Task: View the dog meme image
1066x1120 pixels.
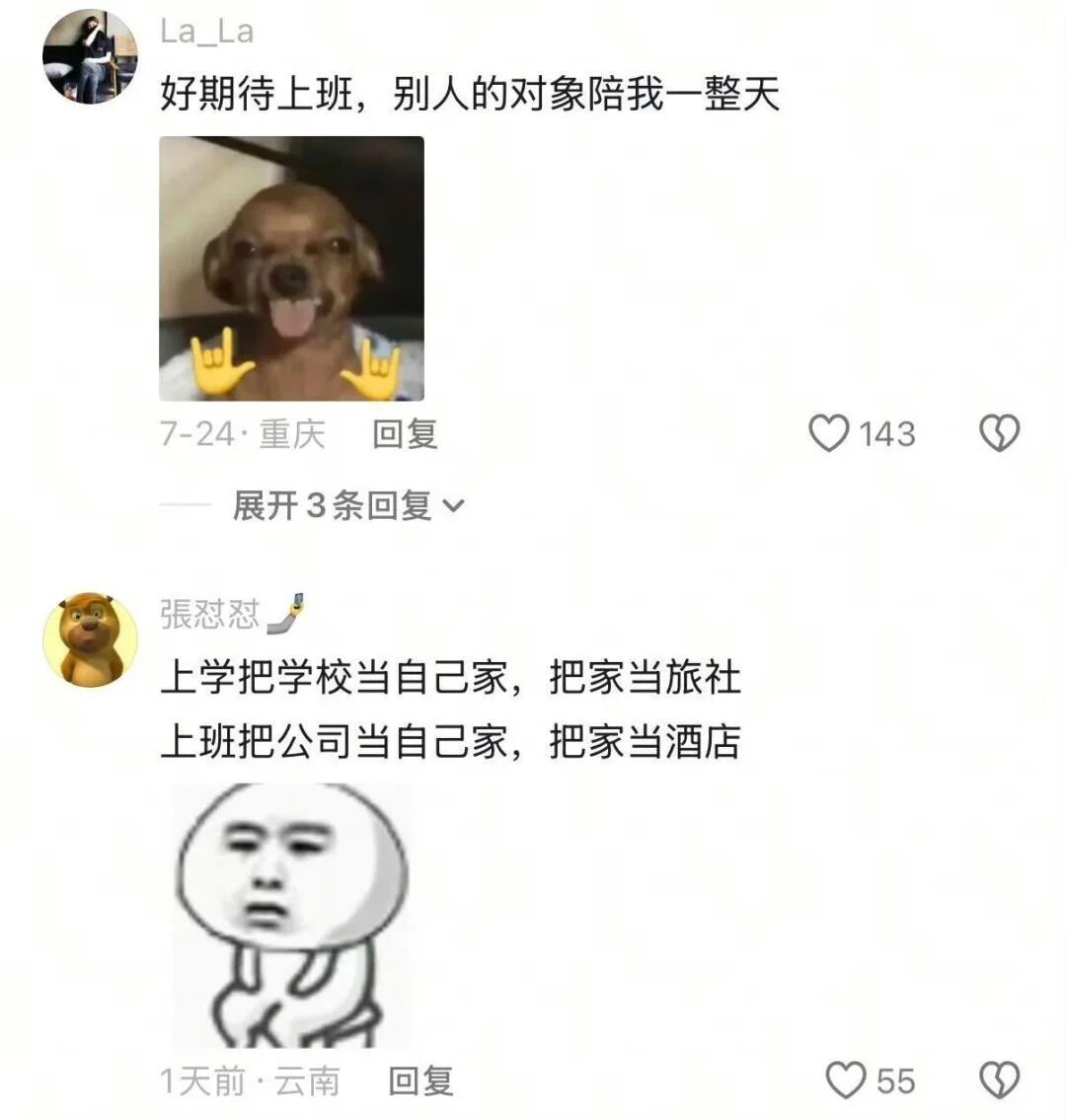Action: click(x=291, y=267)
